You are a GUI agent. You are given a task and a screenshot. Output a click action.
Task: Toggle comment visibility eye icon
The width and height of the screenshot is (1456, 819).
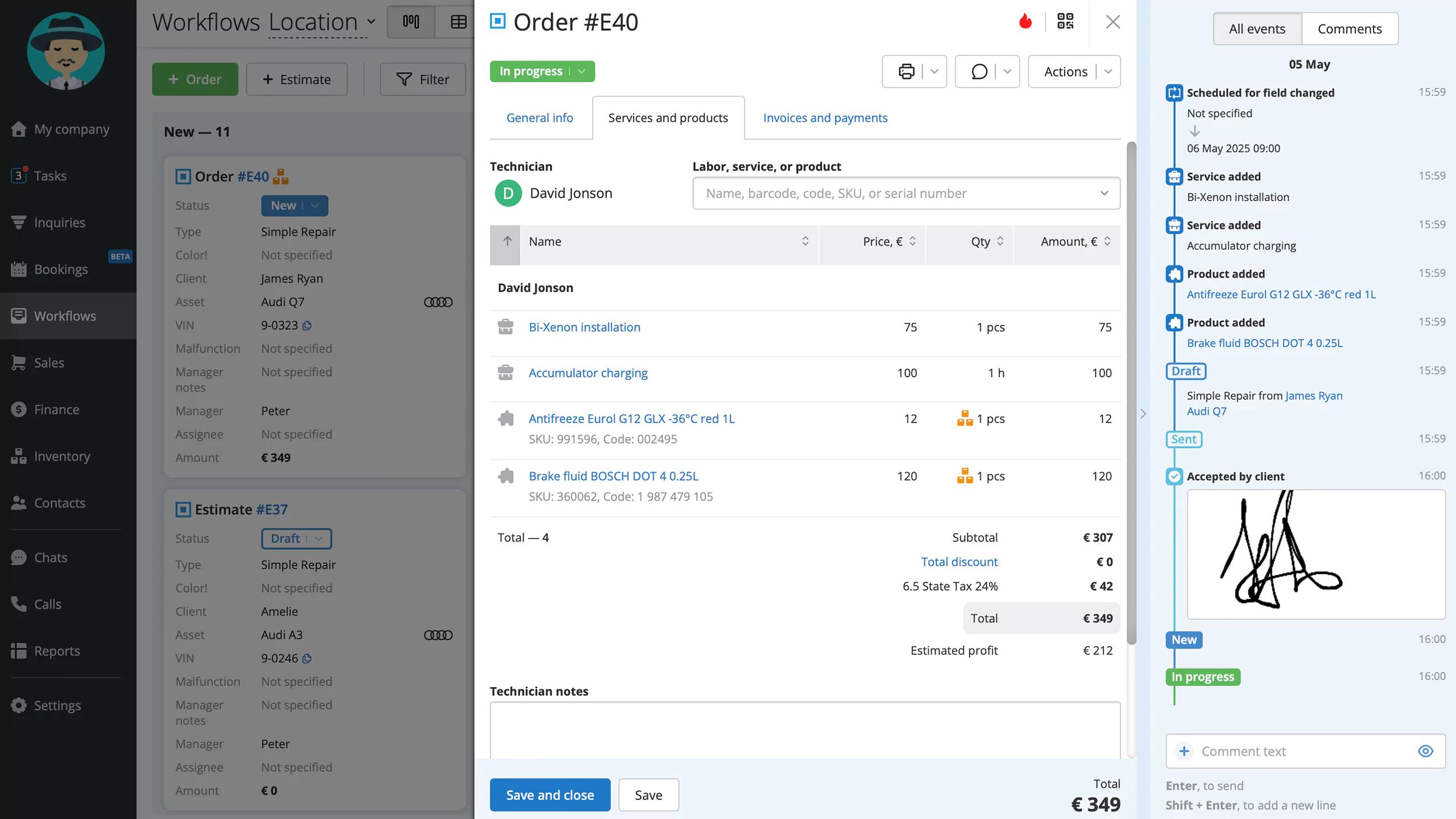coord(1425,751)
